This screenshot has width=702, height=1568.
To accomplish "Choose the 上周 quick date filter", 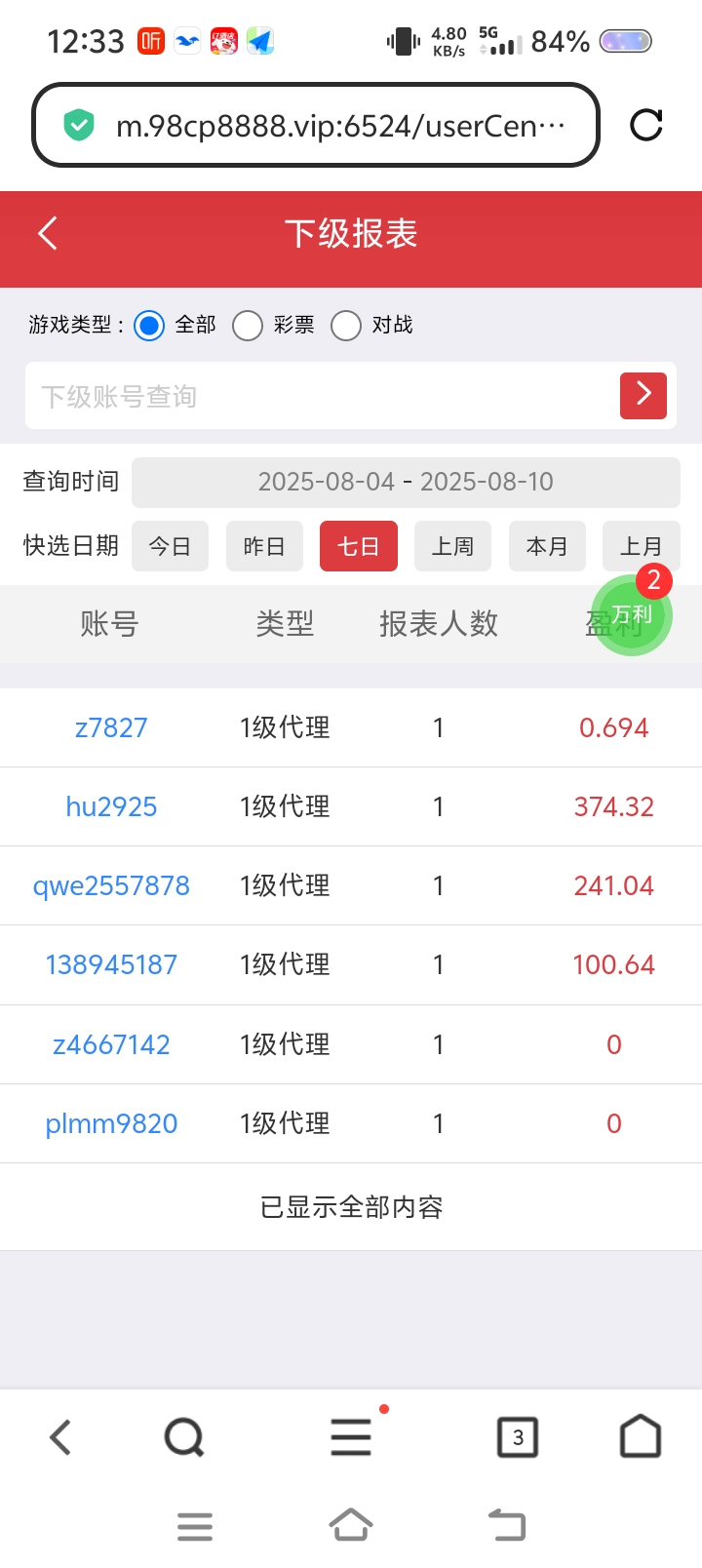I will coord(452,546).
